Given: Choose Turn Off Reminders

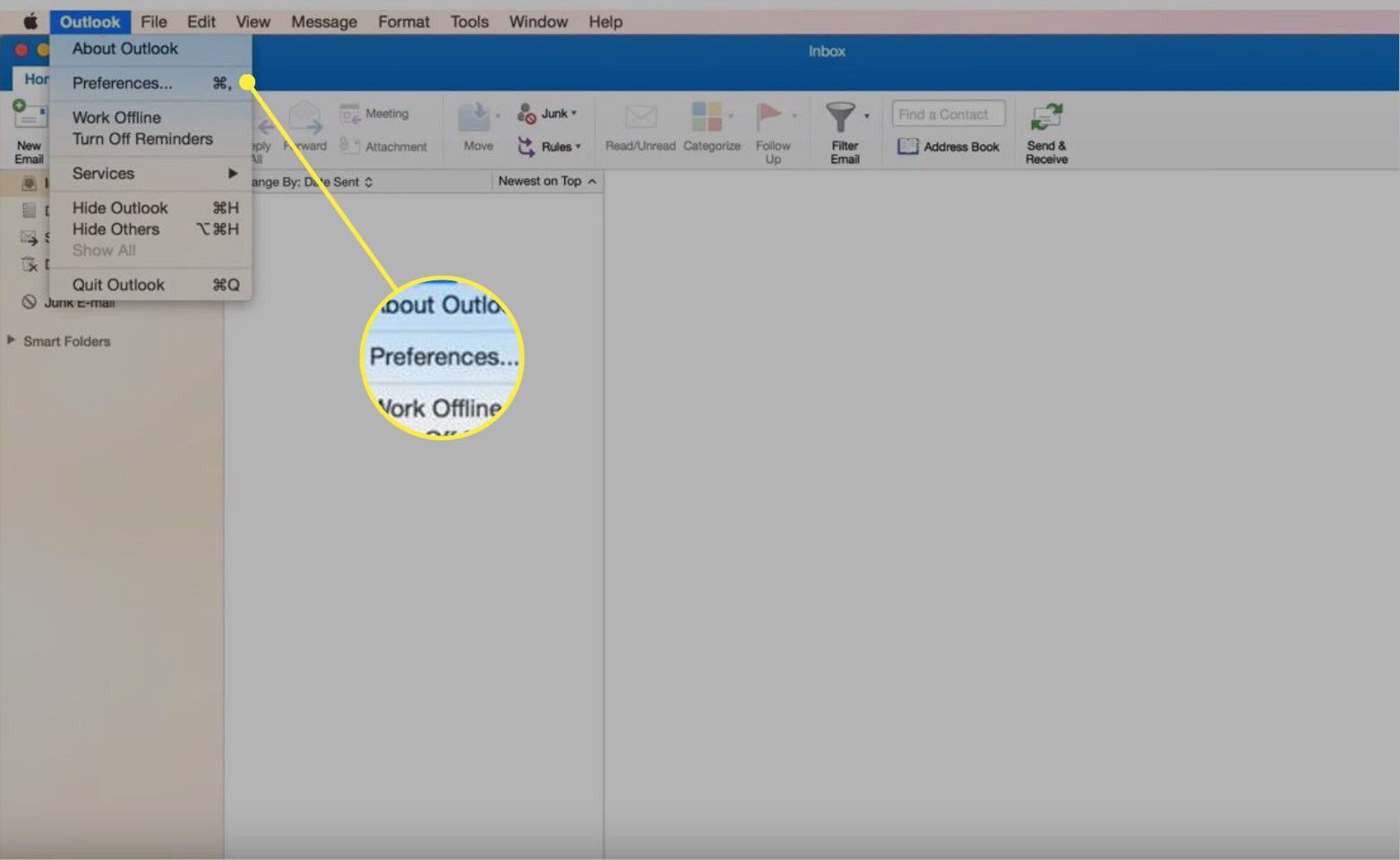Looking at the screenshot, I should tap(150, 139).
